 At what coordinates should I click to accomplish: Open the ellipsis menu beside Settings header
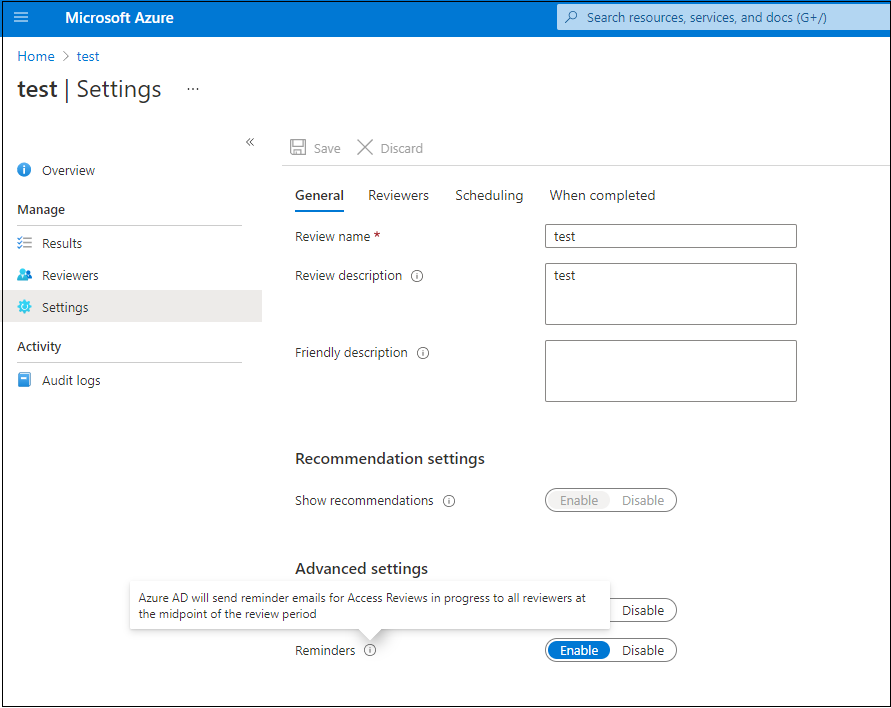click(x=193, y=90)
